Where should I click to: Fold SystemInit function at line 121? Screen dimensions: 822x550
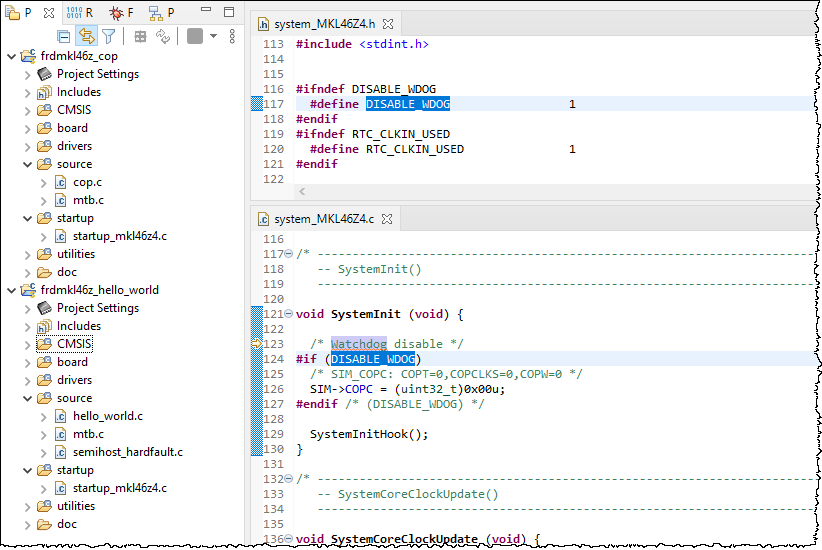(288, 314)
